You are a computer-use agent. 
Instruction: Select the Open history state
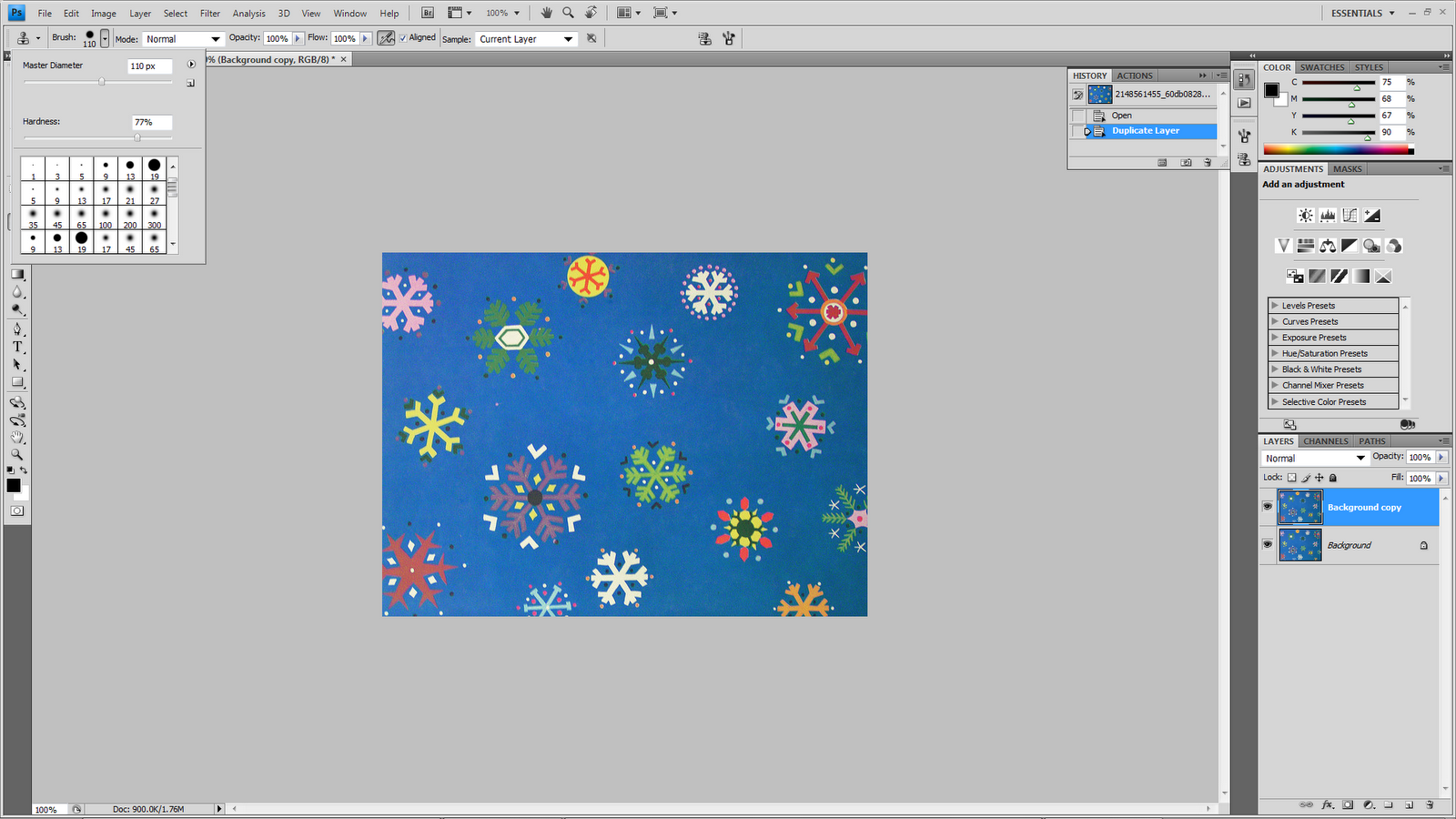coord(1122,116)
